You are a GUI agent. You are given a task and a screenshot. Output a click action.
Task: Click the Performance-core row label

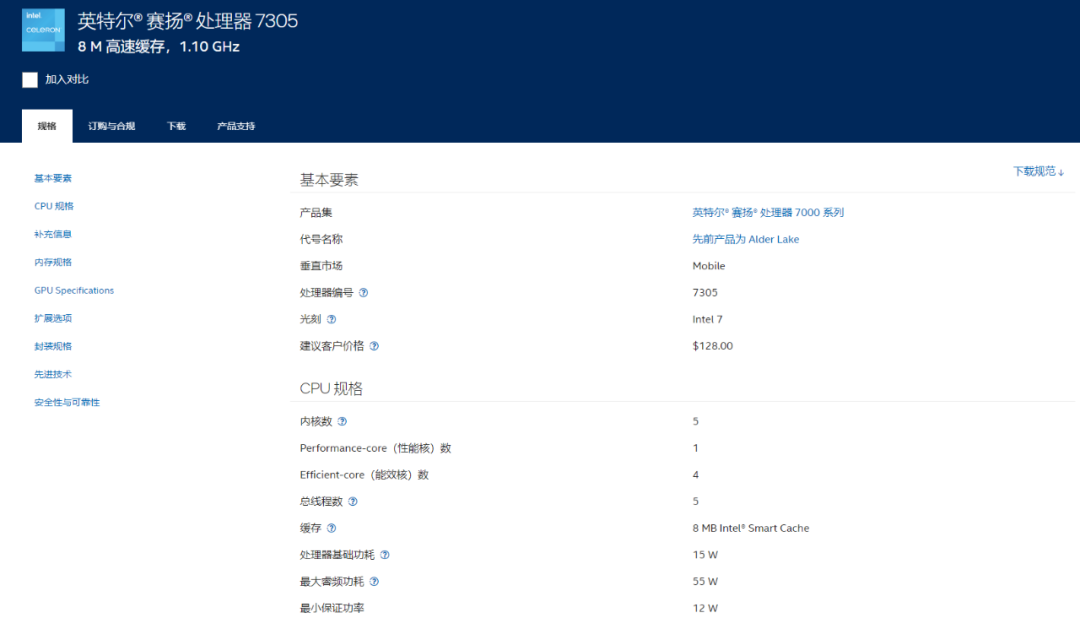(375, 448)
